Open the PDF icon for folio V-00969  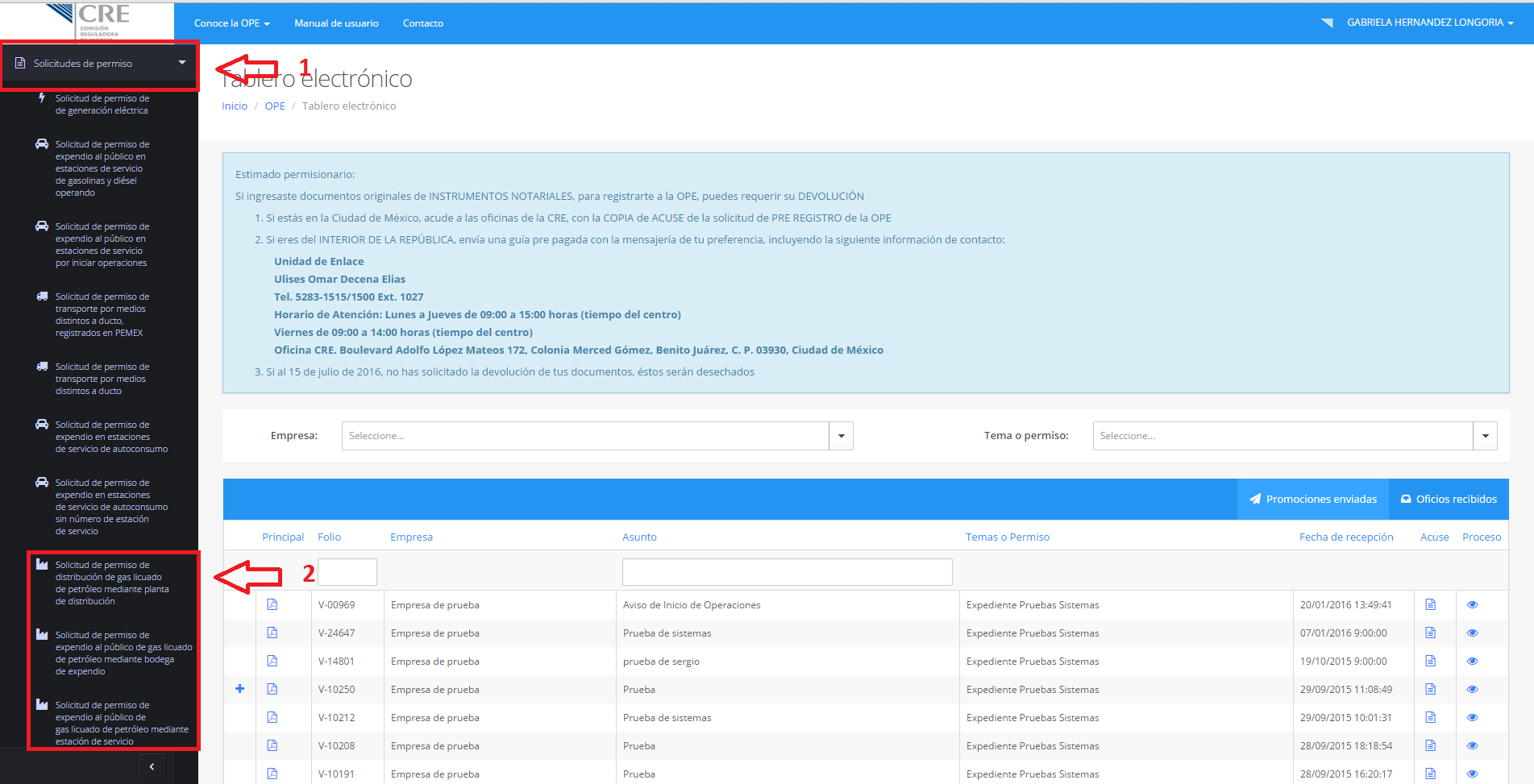click(x=272, y=604)
